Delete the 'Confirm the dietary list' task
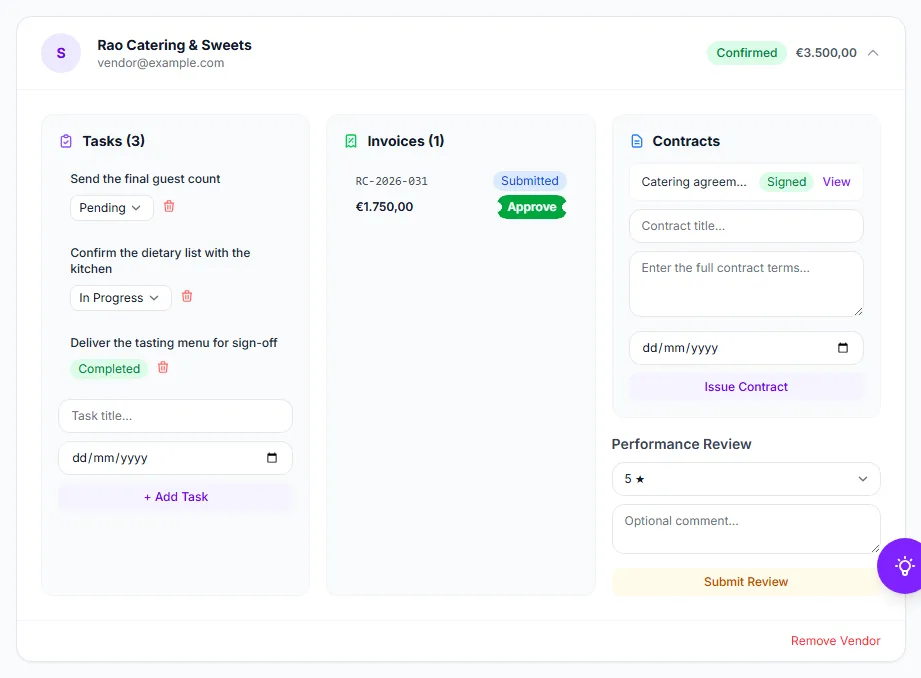This screenshot has width=921, height=678. [x=187, y=296]
